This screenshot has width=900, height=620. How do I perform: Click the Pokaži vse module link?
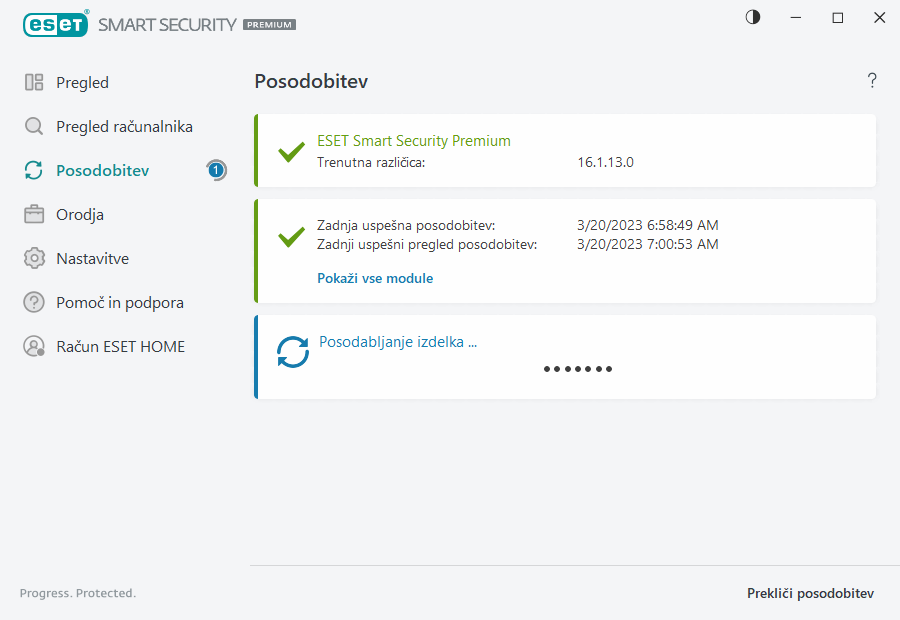coord(375,278)
